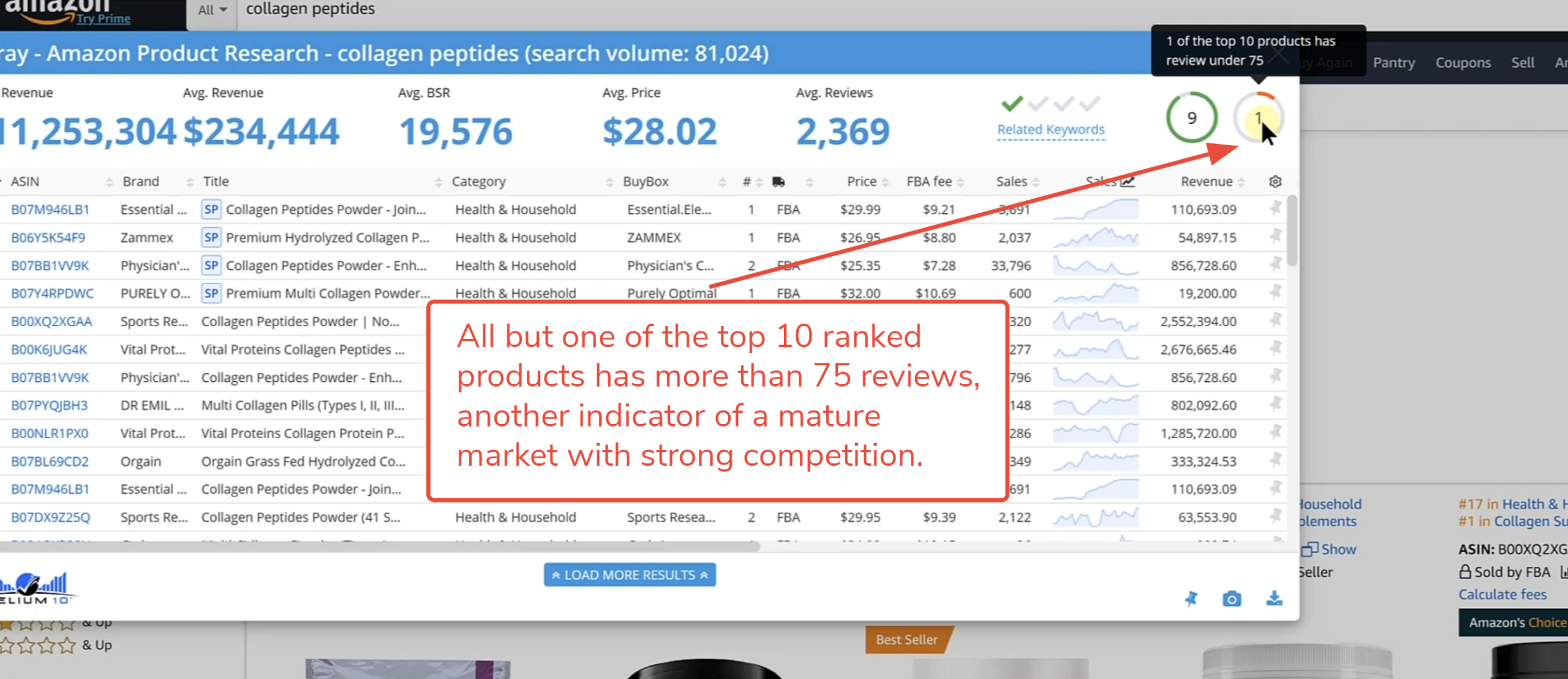
Task: Toggle the green checkmark near Related Keywords
Action: click(1014, 103)
